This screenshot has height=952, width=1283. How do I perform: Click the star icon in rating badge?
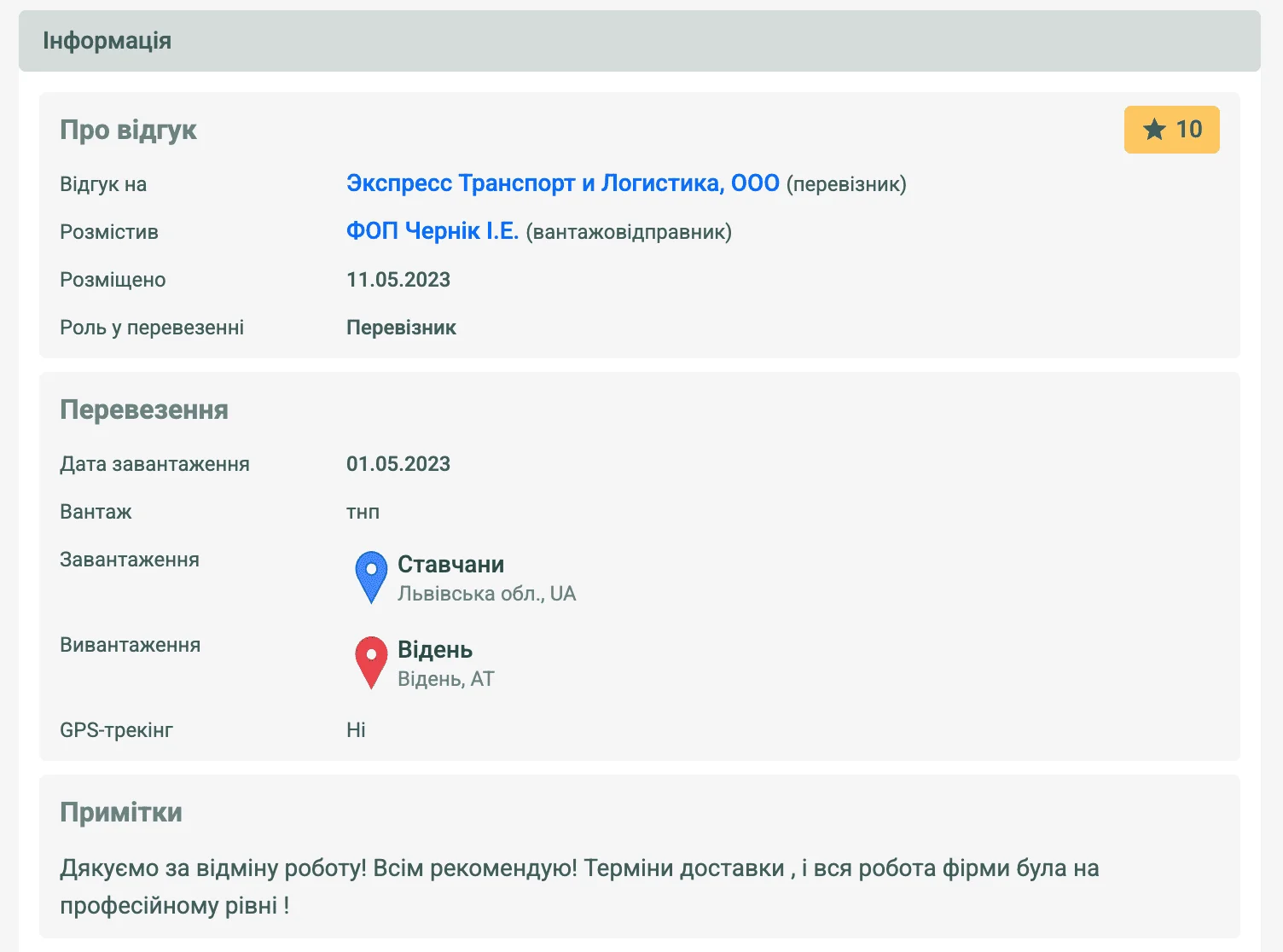[1154, 130]
